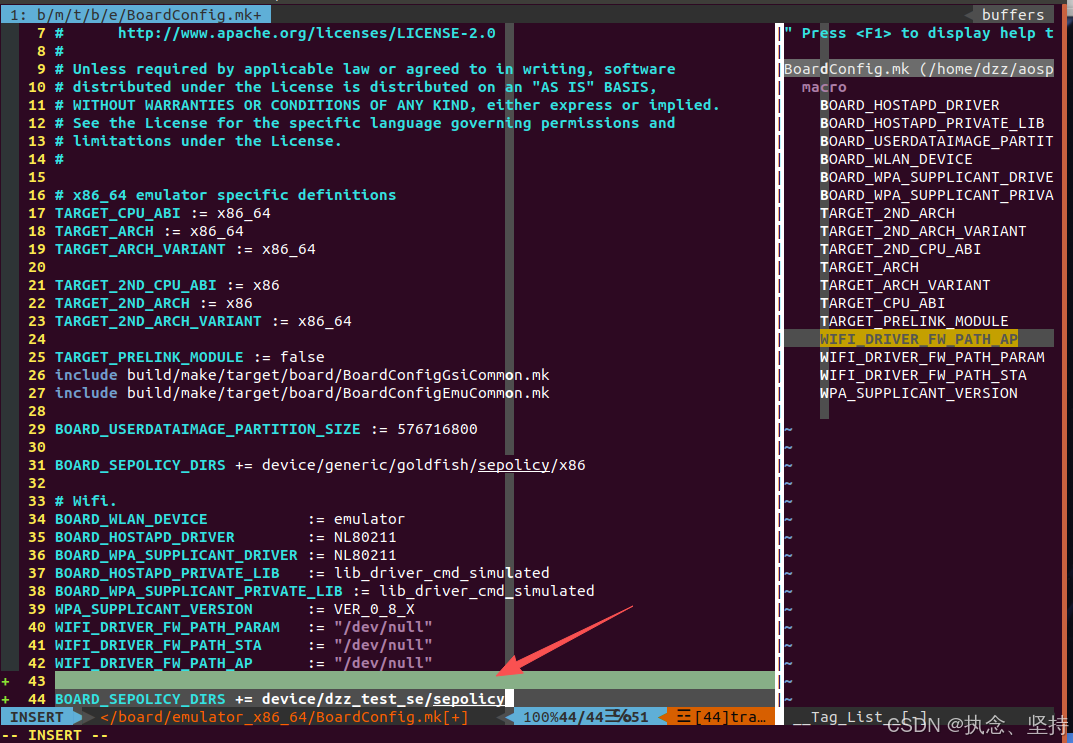Jump to BOARD_WPA_SUPPLICANT_PRIVA tag in the Tag List
This screenshot has height=743, width=1073.
tap(936, 195)
